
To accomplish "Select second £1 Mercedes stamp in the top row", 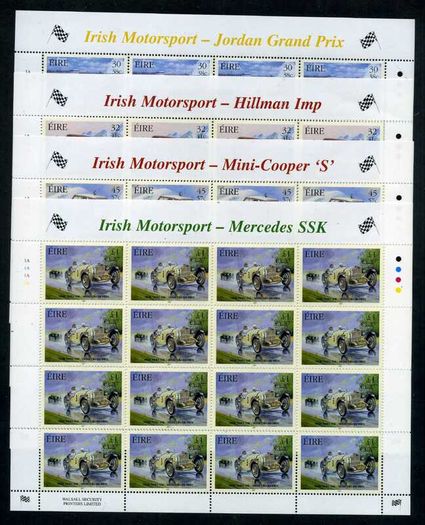I will click(169, 274).
